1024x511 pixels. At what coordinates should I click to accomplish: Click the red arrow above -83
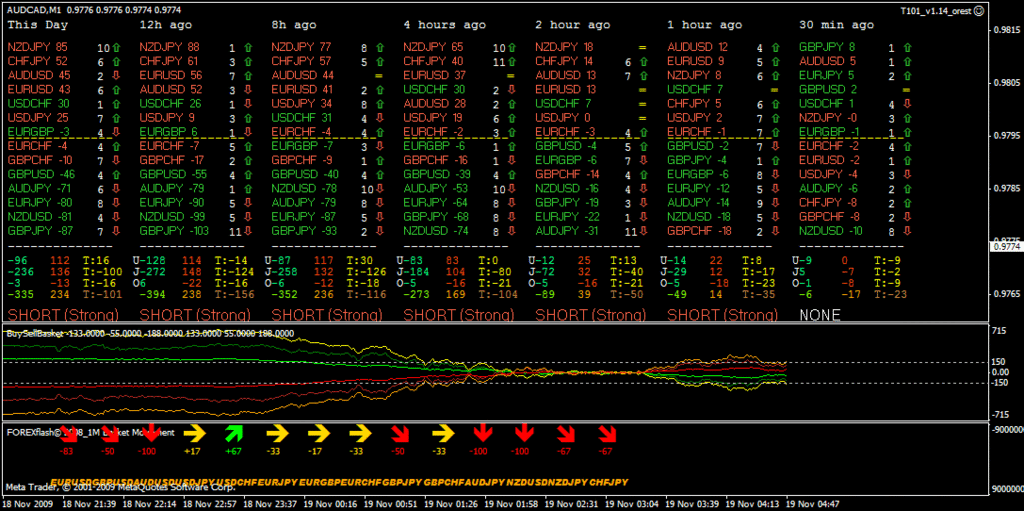[x=67, y=433]
